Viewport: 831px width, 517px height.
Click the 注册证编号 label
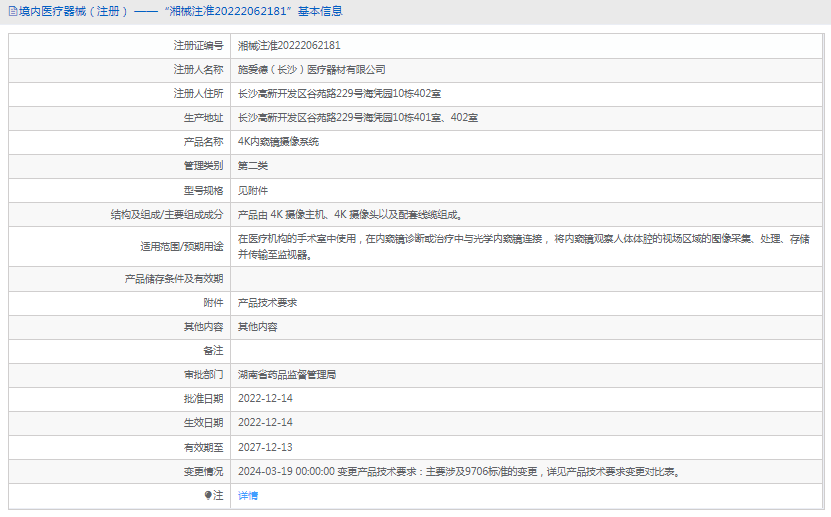coord(198,46)
